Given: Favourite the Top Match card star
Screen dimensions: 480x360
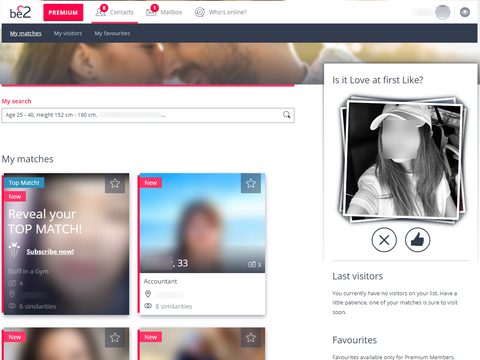Looking at the screenshot, I should click(x=115, y=183).
